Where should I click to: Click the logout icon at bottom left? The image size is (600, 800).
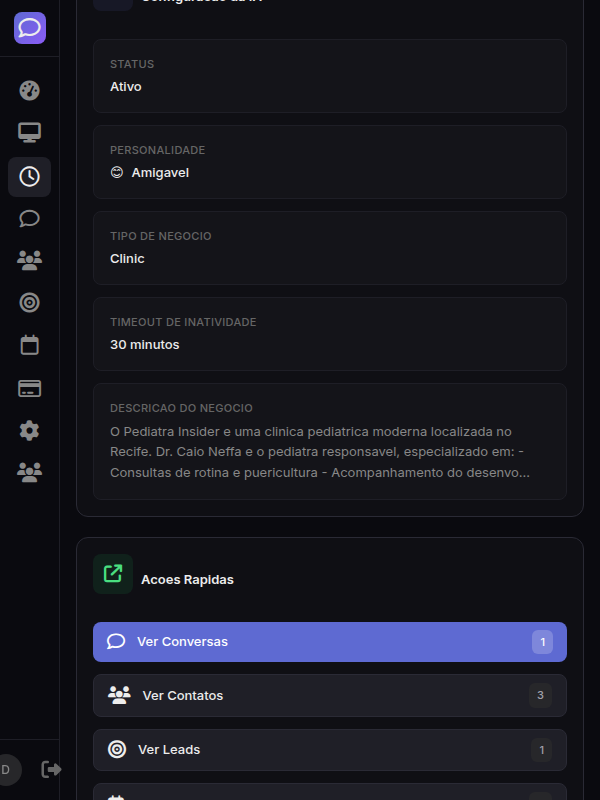50,770
